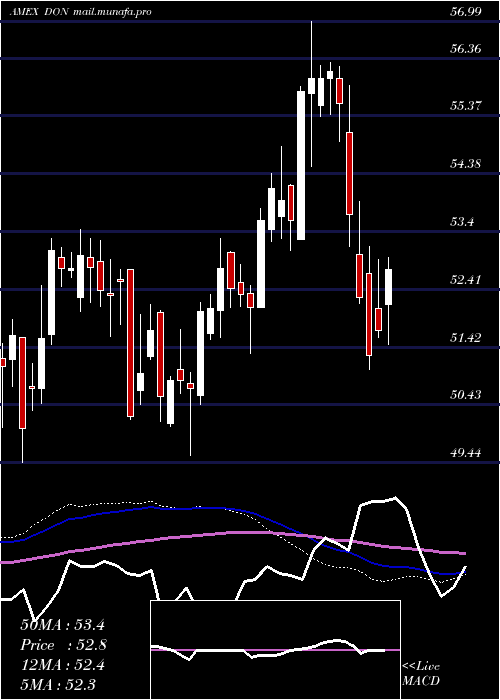Click inside the Live MACD inset chart
Screen dimensions: 500x700
(275, 650)
